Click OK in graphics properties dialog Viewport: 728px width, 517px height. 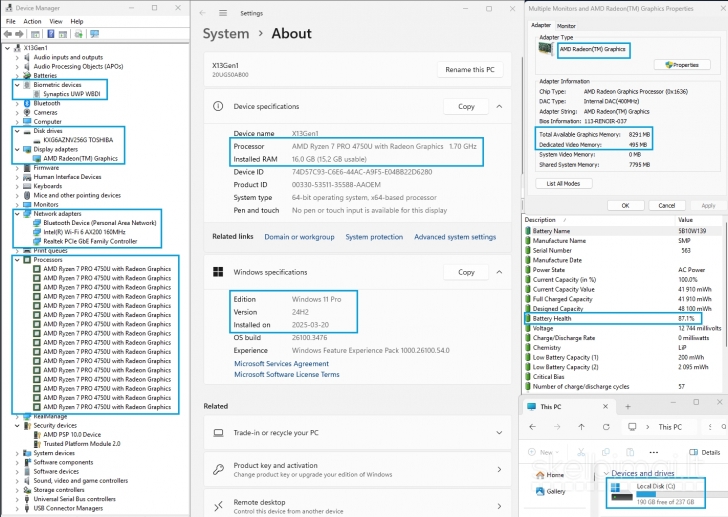pyautogui.click(x=625, y=206)
